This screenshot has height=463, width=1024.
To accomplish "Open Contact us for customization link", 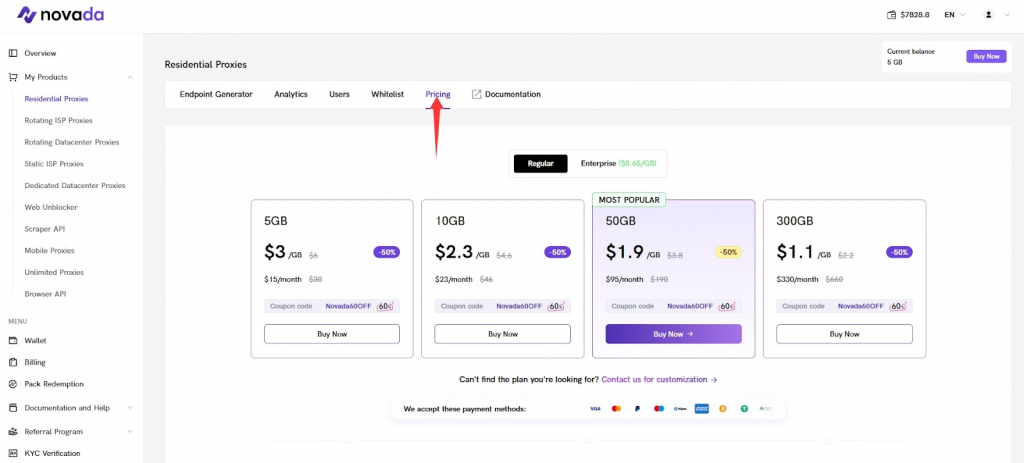I will [659, 379].
